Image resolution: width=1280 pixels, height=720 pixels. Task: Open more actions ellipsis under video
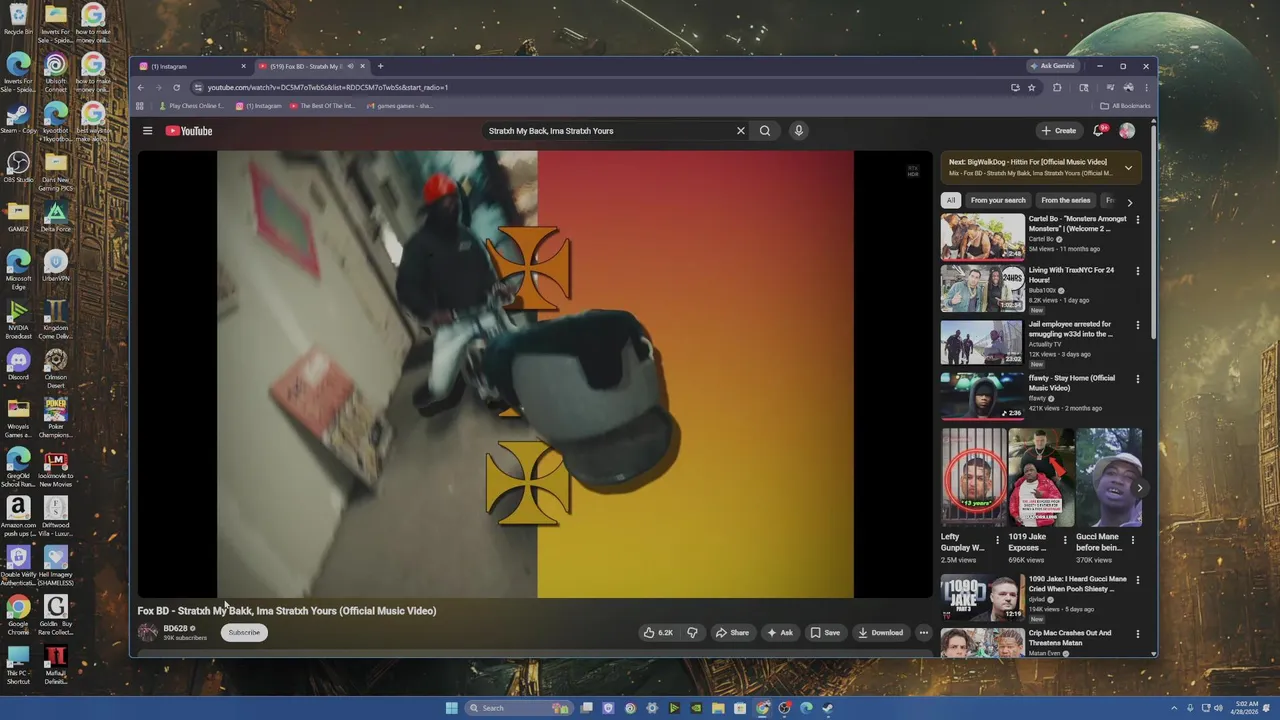923,632
